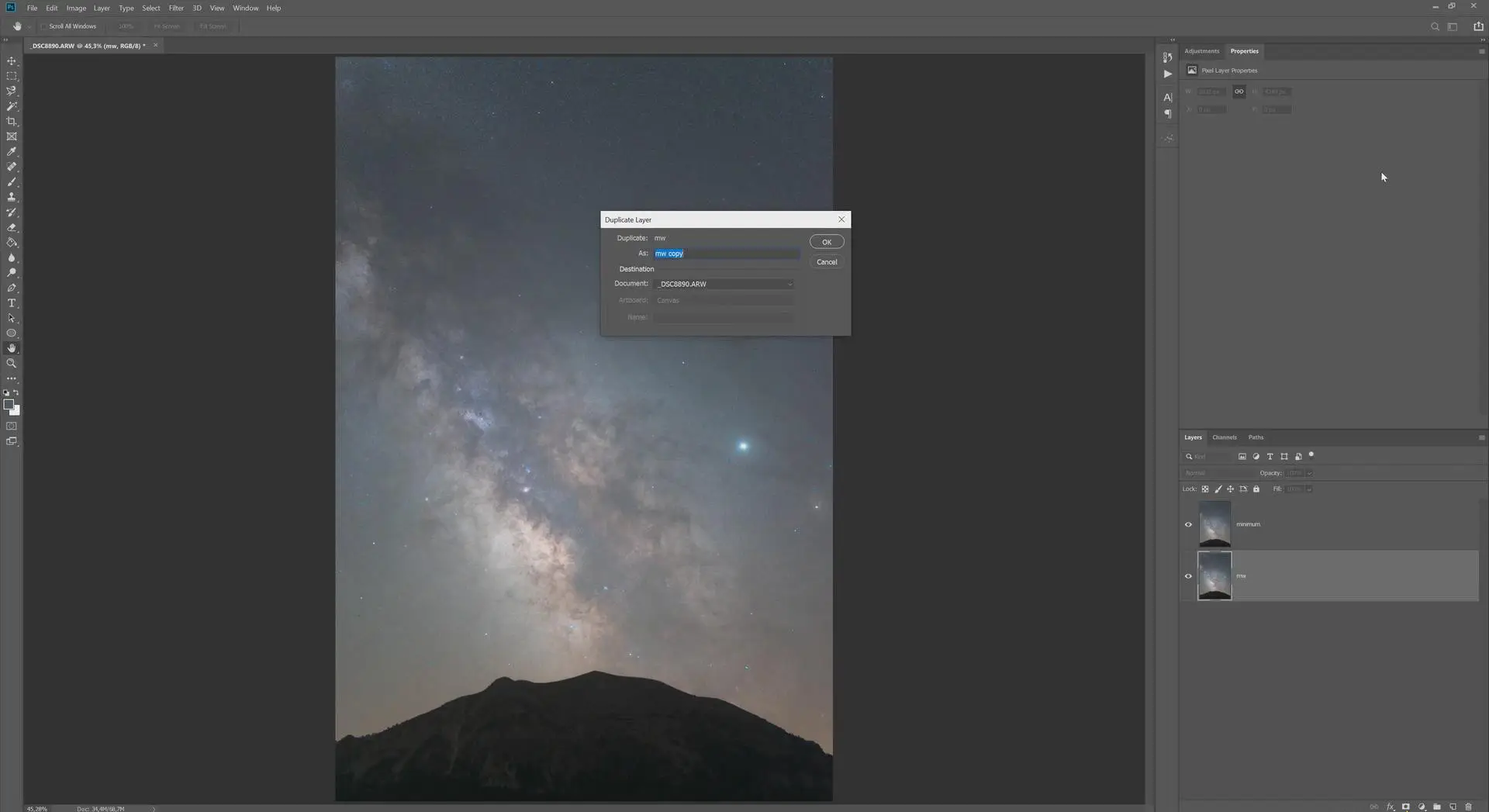Select the Pen tool
This screenshot has height=812, width=1489.
click(x=12, y=288)
